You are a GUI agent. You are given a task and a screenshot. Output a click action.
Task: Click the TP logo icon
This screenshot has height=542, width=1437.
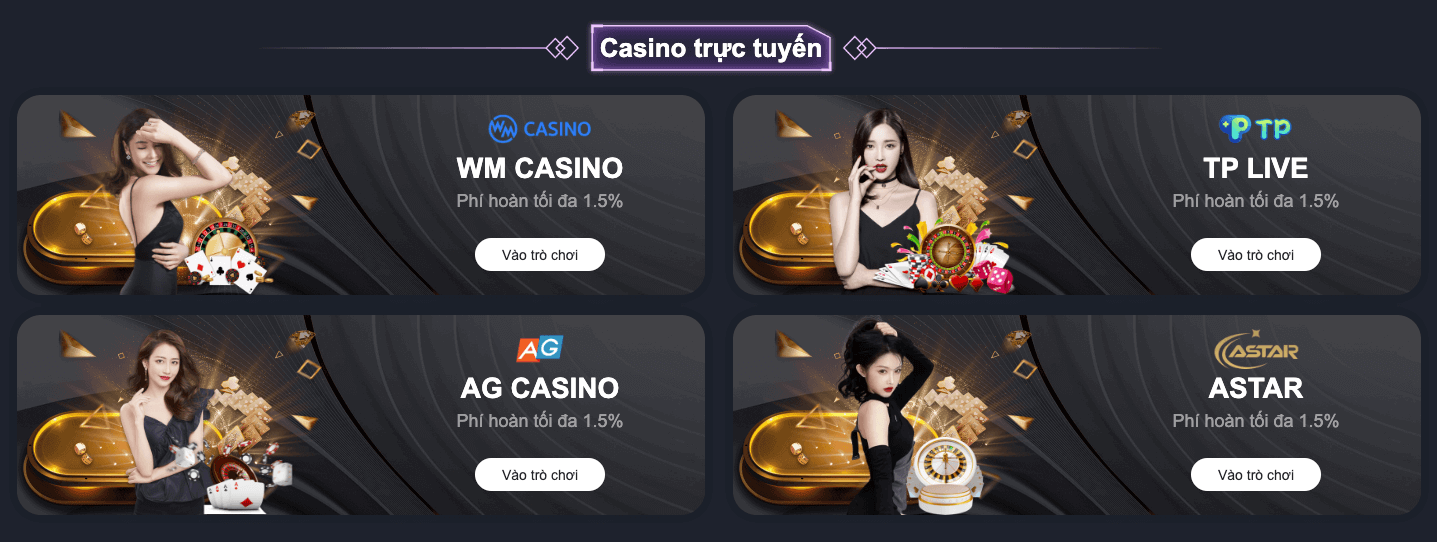click(1255, 128)
